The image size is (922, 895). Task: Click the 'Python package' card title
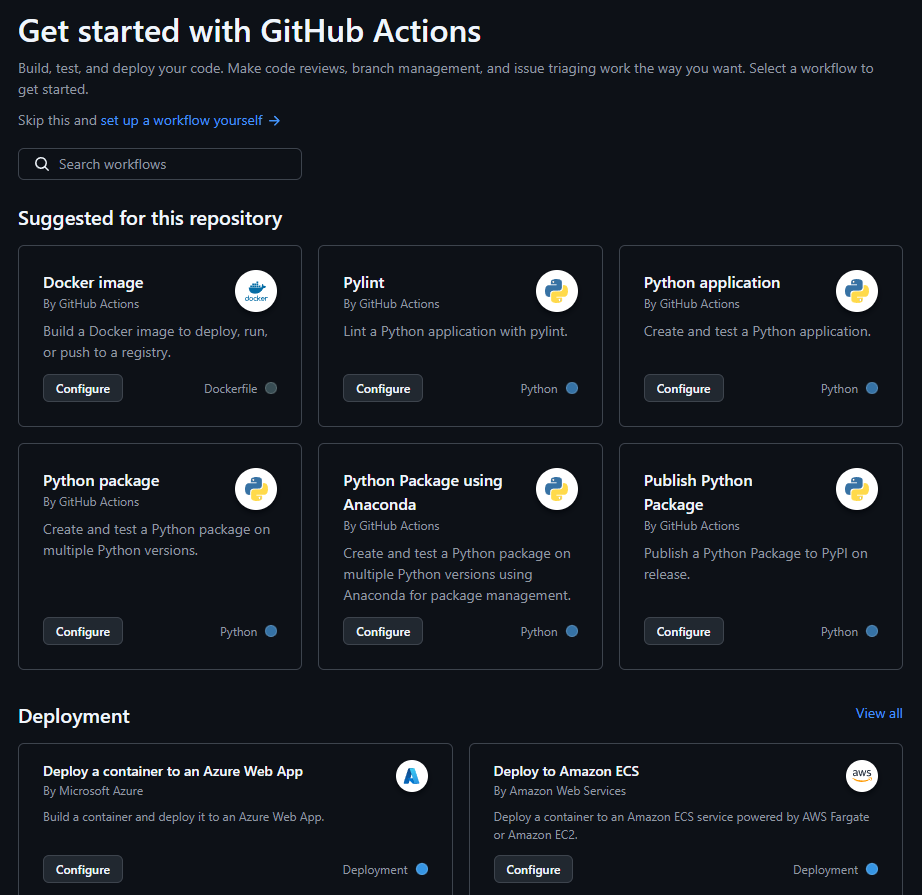101,481
